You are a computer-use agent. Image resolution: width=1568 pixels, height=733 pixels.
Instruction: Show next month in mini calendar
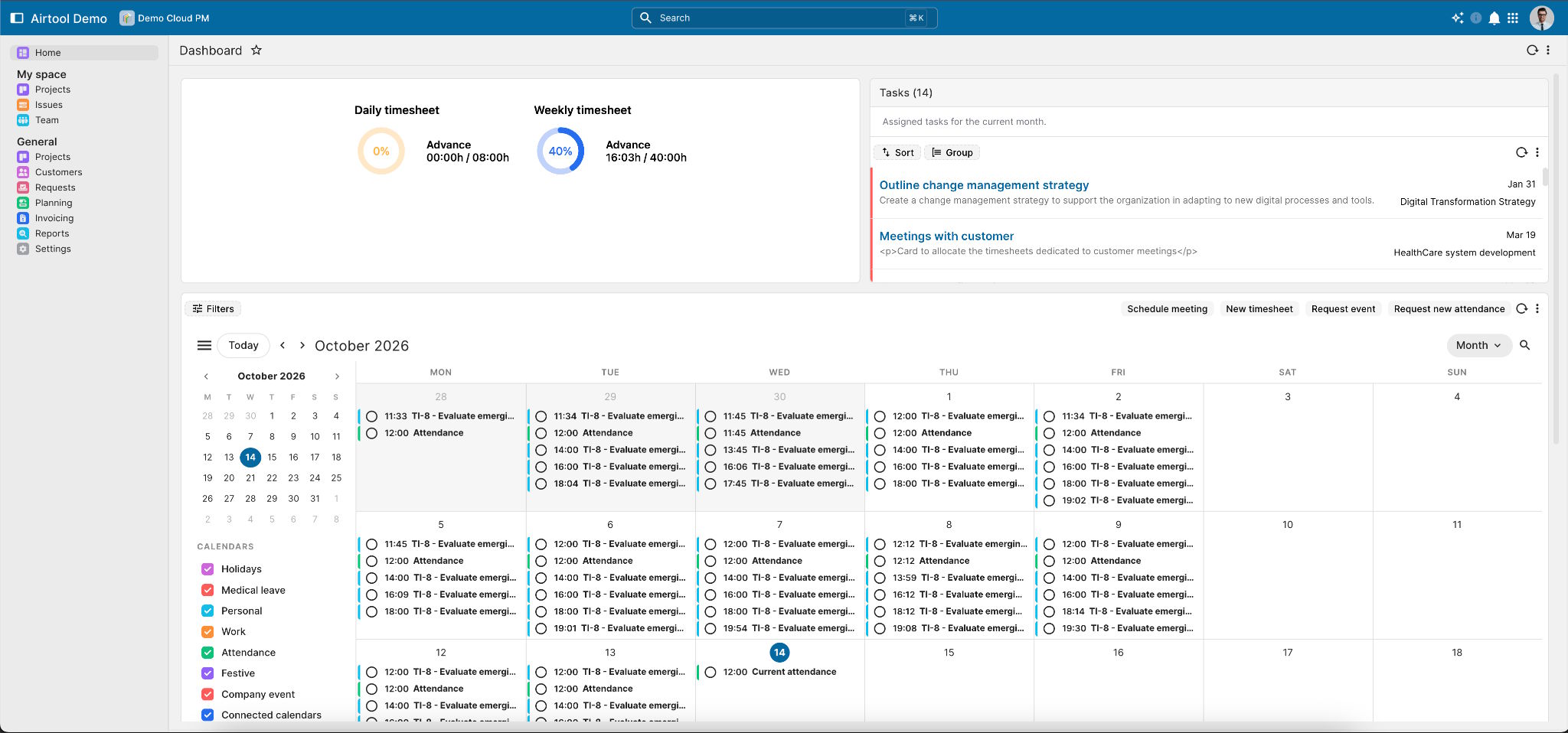tap(337, 376)
